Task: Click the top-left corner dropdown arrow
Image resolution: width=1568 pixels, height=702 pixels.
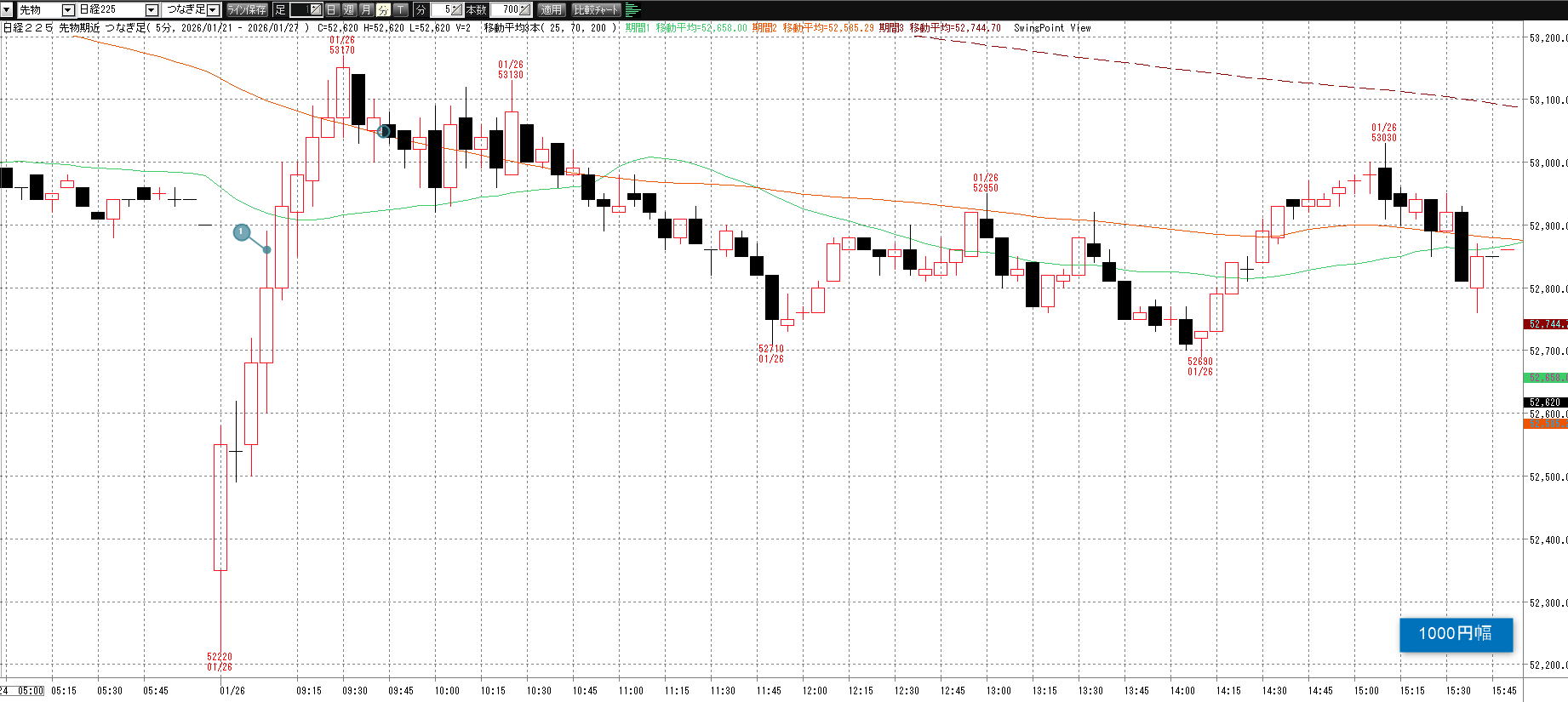Action: tap(6, 9)
